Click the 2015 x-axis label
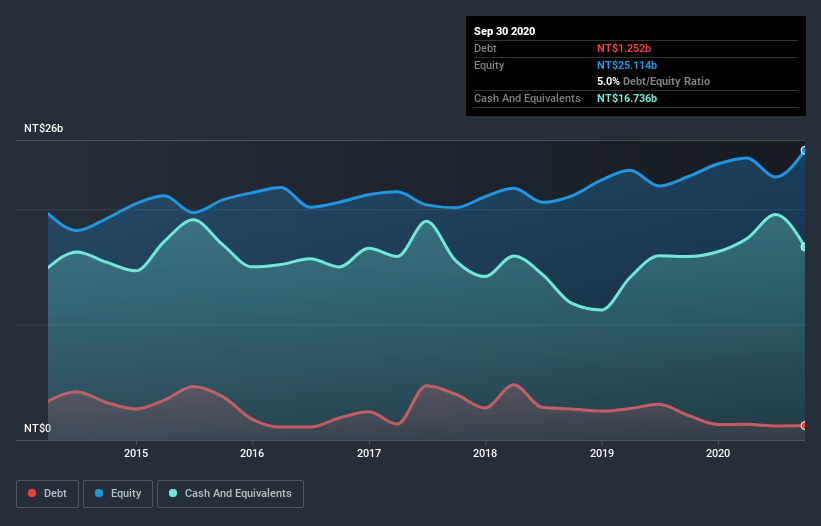 (136, 453)
